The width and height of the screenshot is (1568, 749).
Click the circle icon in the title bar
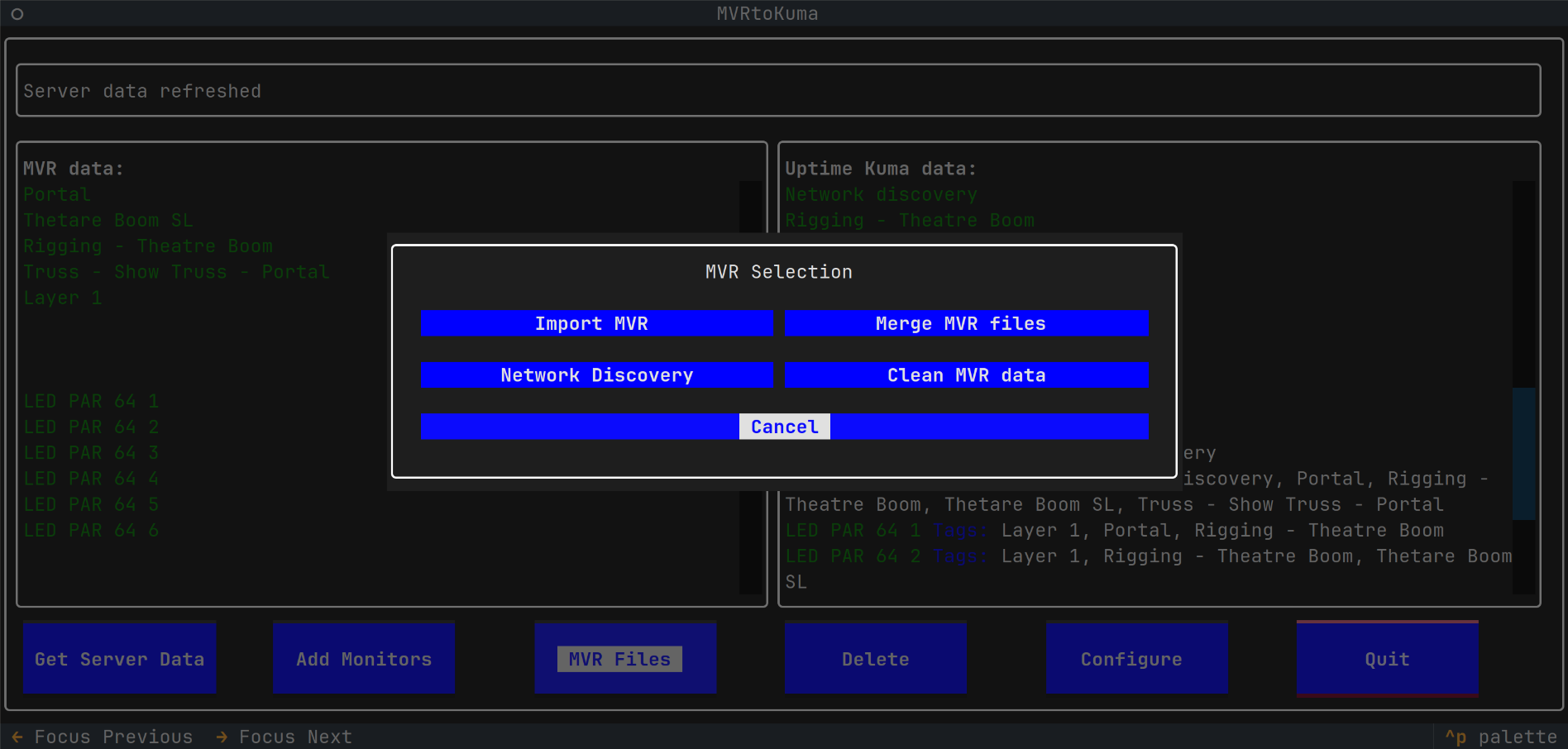tap(17, 14)
